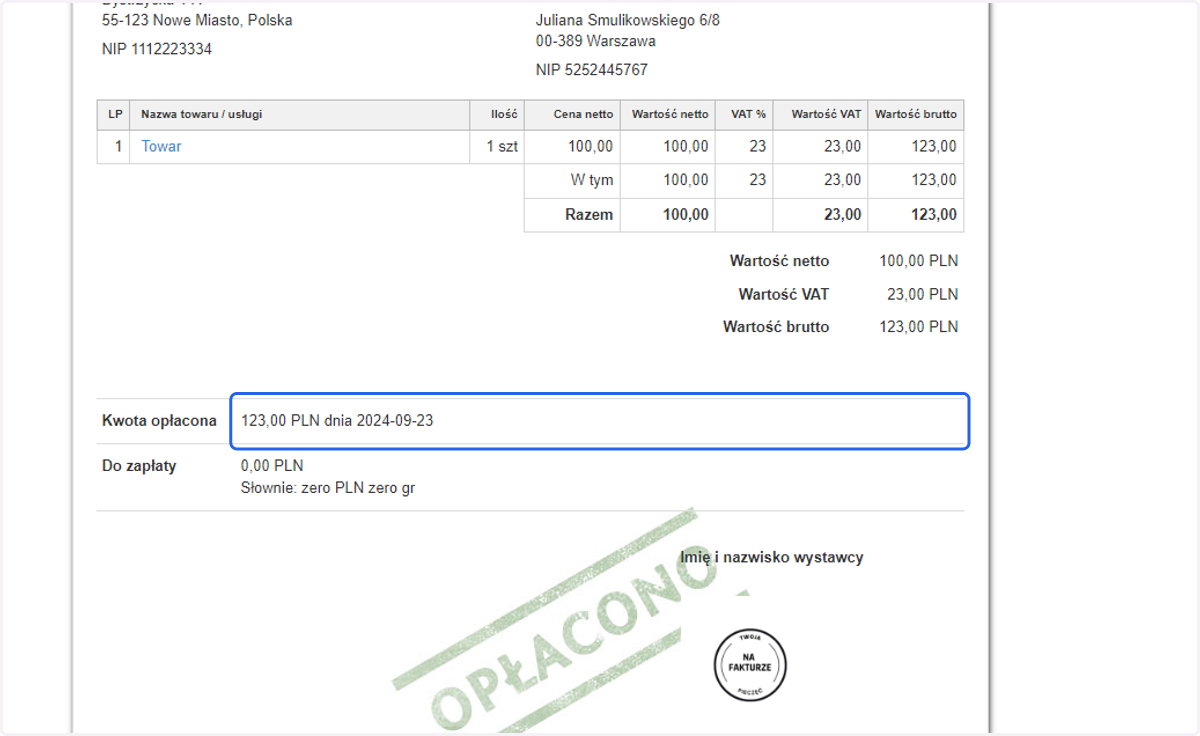Image resolution: width=1200 pixels, height=736 pixels.
Task: Click the 'Wartość netto' table column header
Action: 670,114
